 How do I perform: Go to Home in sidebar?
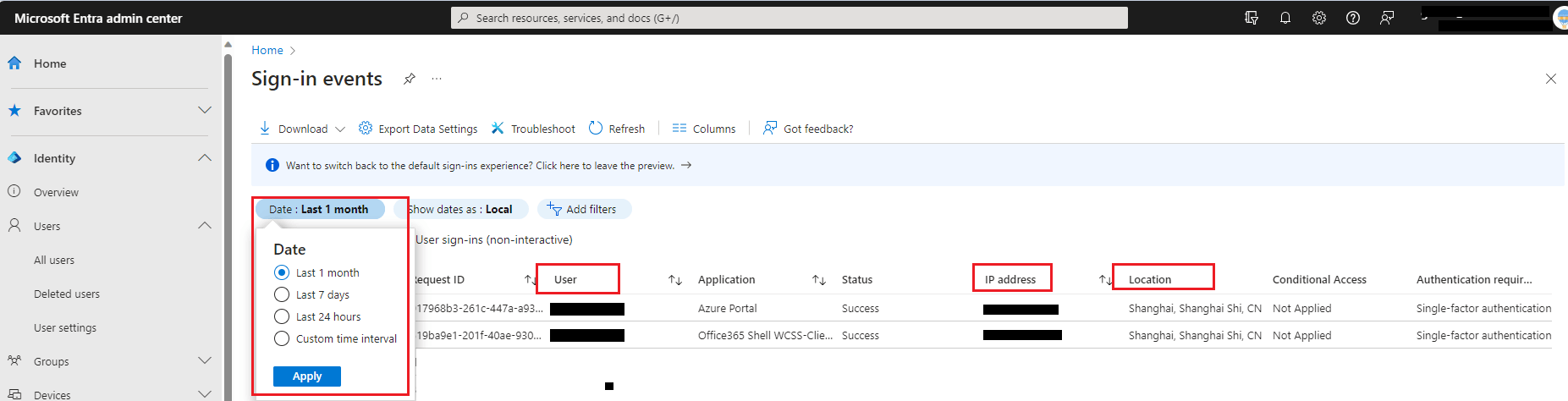click(50, 63)
